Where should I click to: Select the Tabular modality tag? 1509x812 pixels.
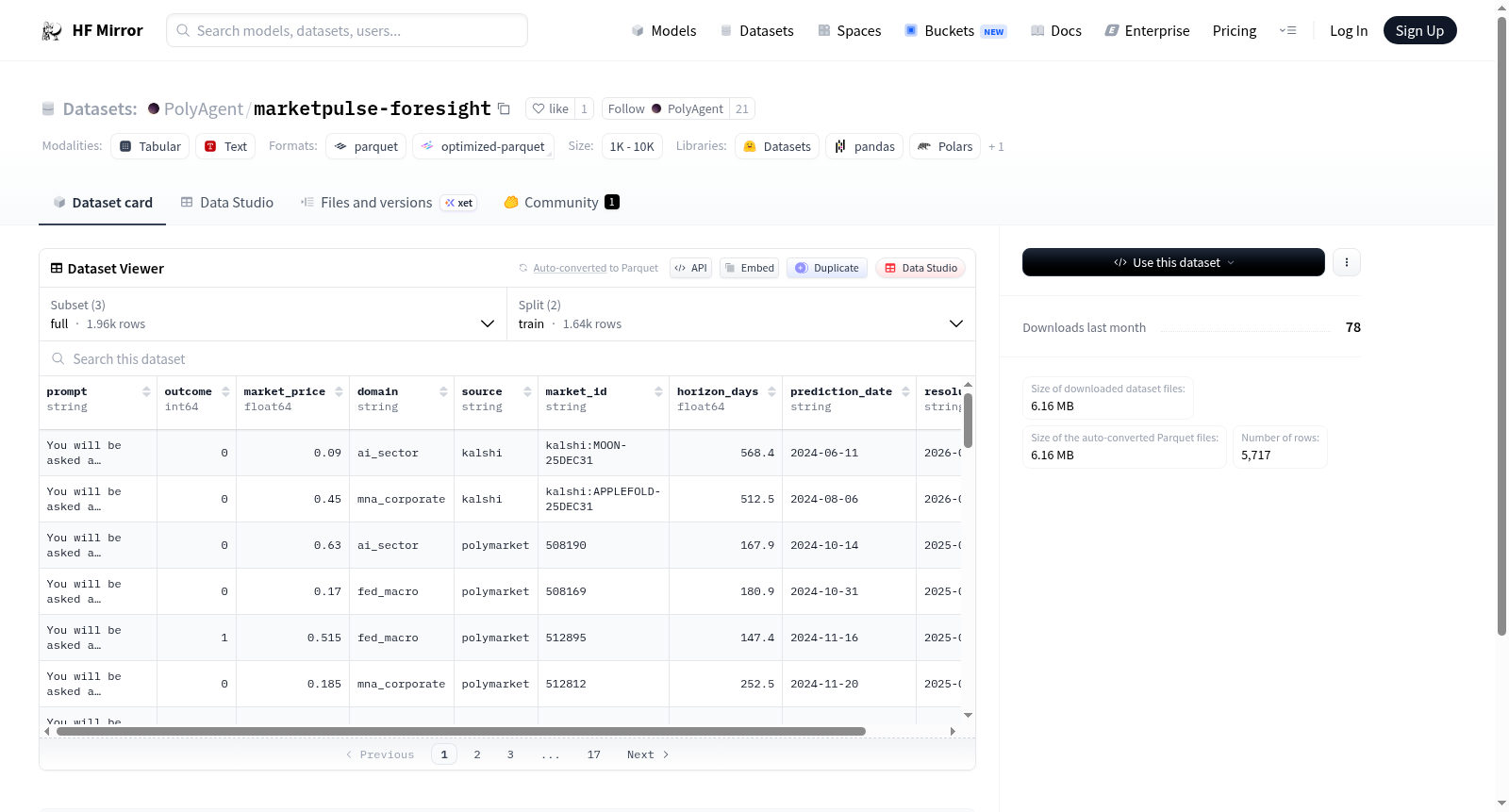tap(150, 147)
